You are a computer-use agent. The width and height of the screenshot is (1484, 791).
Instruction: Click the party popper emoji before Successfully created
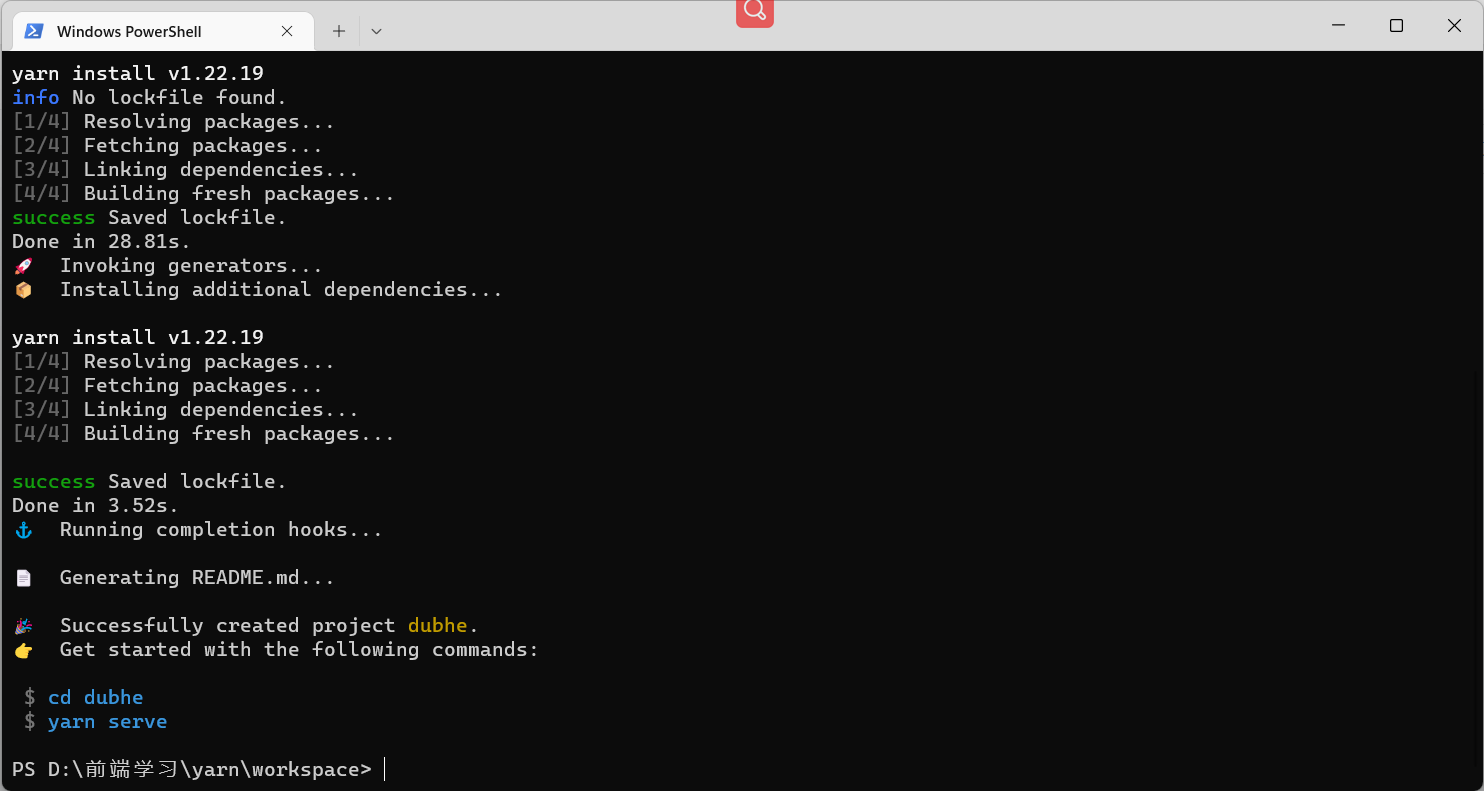[x=23, y=626]
